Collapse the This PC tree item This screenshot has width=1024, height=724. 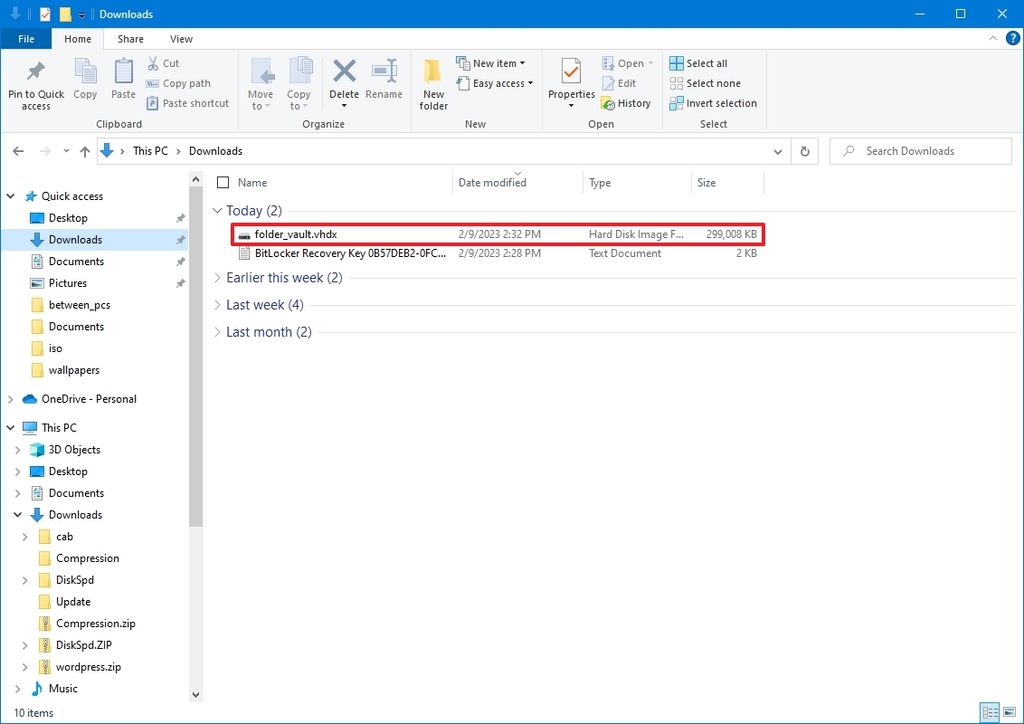pyautogui.click(x=10, y=427)
